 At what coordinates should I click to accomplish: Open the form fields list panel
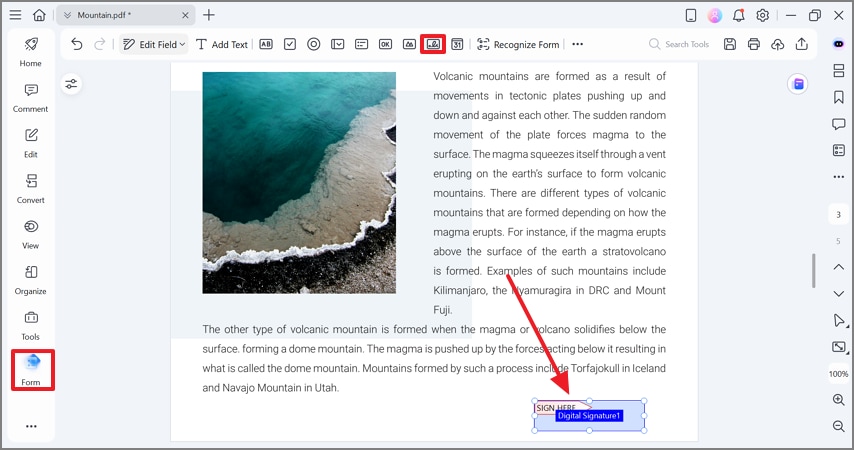(x=839, y=150)
